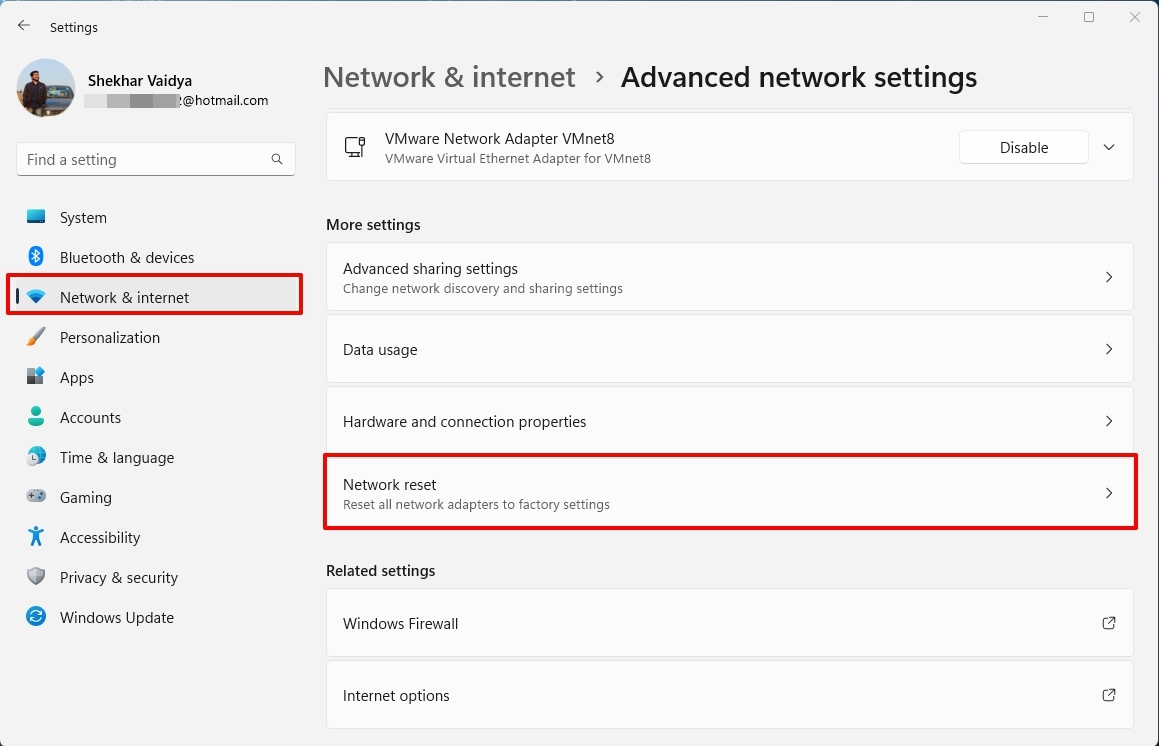Click the Windows Firewall external-link icon
The height and width of the screenshot is (746, 1159).
pos(1109,623)
